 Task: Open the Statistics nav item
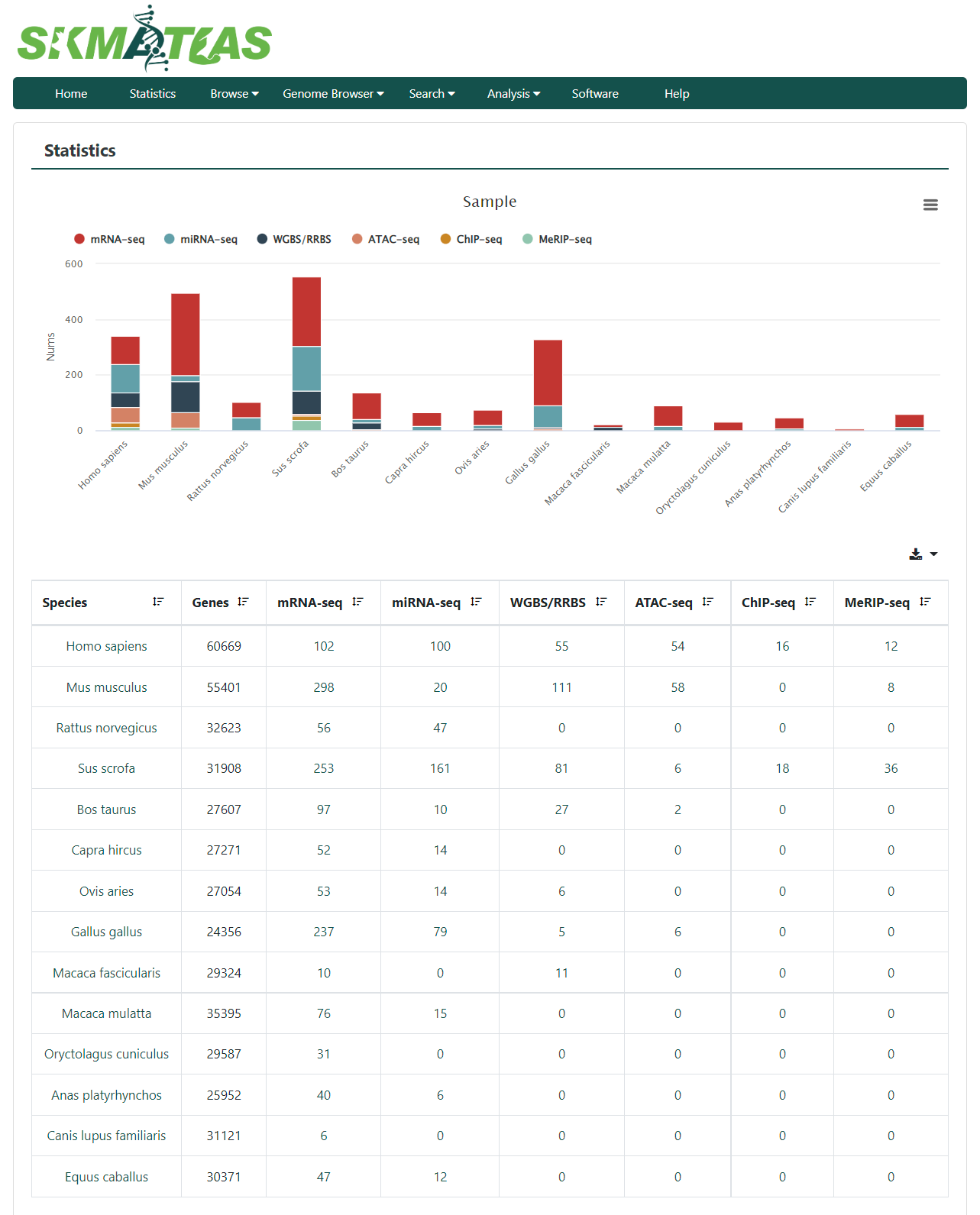[x=153, y=93]
